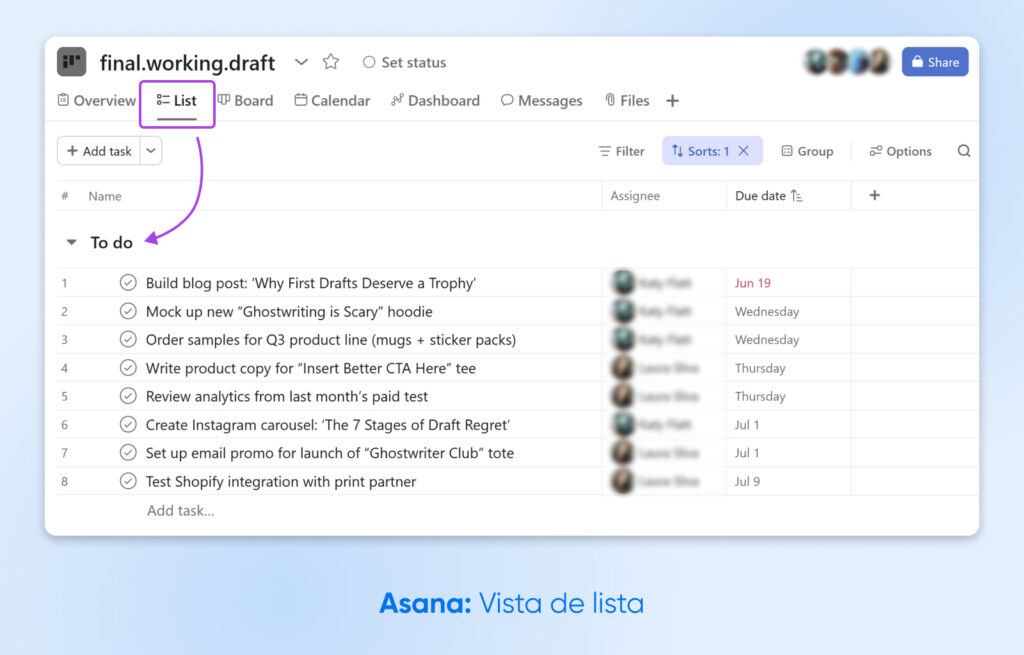1024x655 pixels.
Task: Click the Share button
Action: click(x=935, y=61)
